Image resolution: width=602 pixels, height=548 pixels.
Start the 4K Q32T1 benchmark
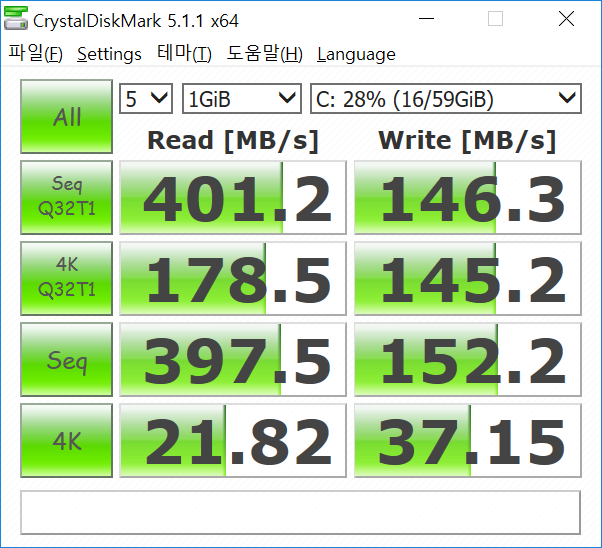[66, 278]
